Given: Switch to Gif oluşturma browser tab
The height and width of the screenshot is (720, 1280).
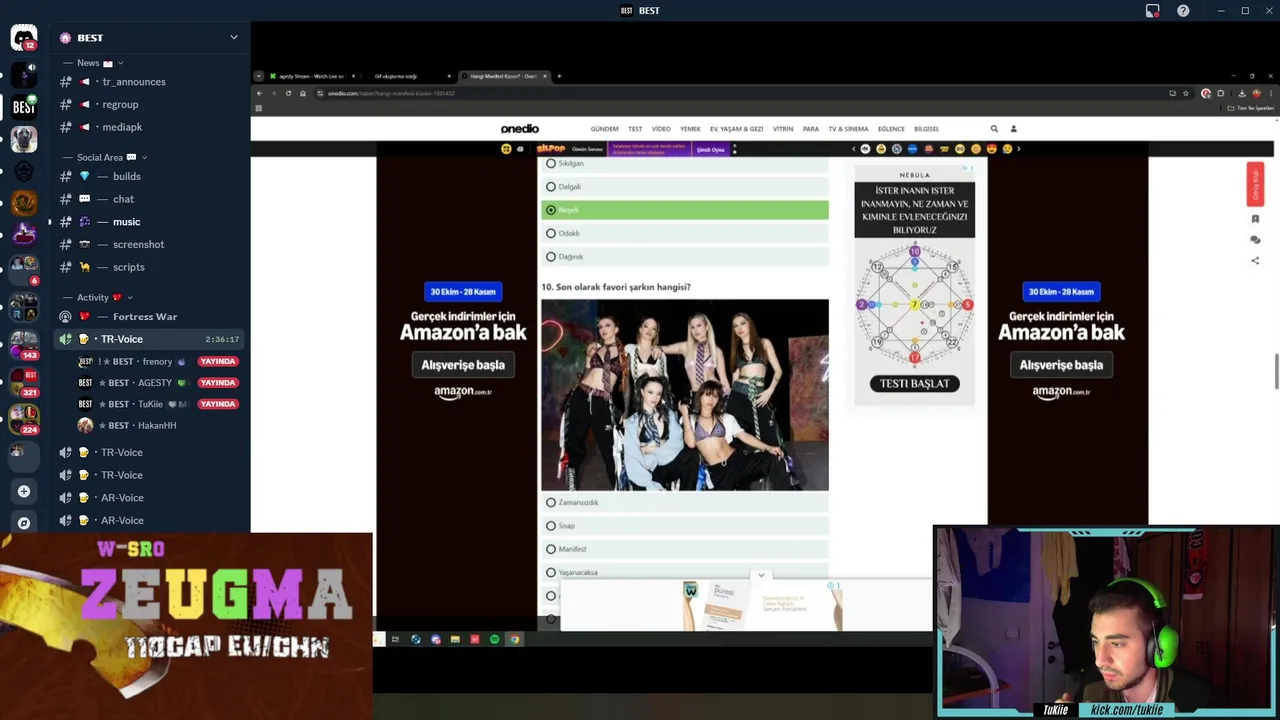Looking at the screenshot, I should pyautogui.click(x=408, y=76).
